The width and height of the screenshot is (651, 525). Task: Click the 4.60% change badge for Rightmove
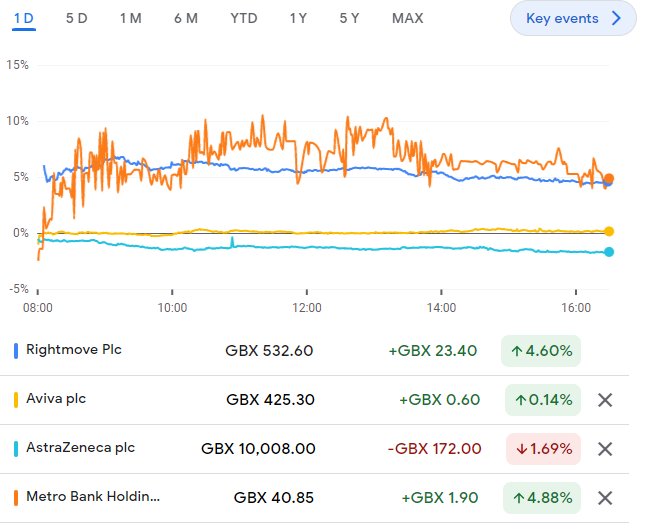click(541, 351)
